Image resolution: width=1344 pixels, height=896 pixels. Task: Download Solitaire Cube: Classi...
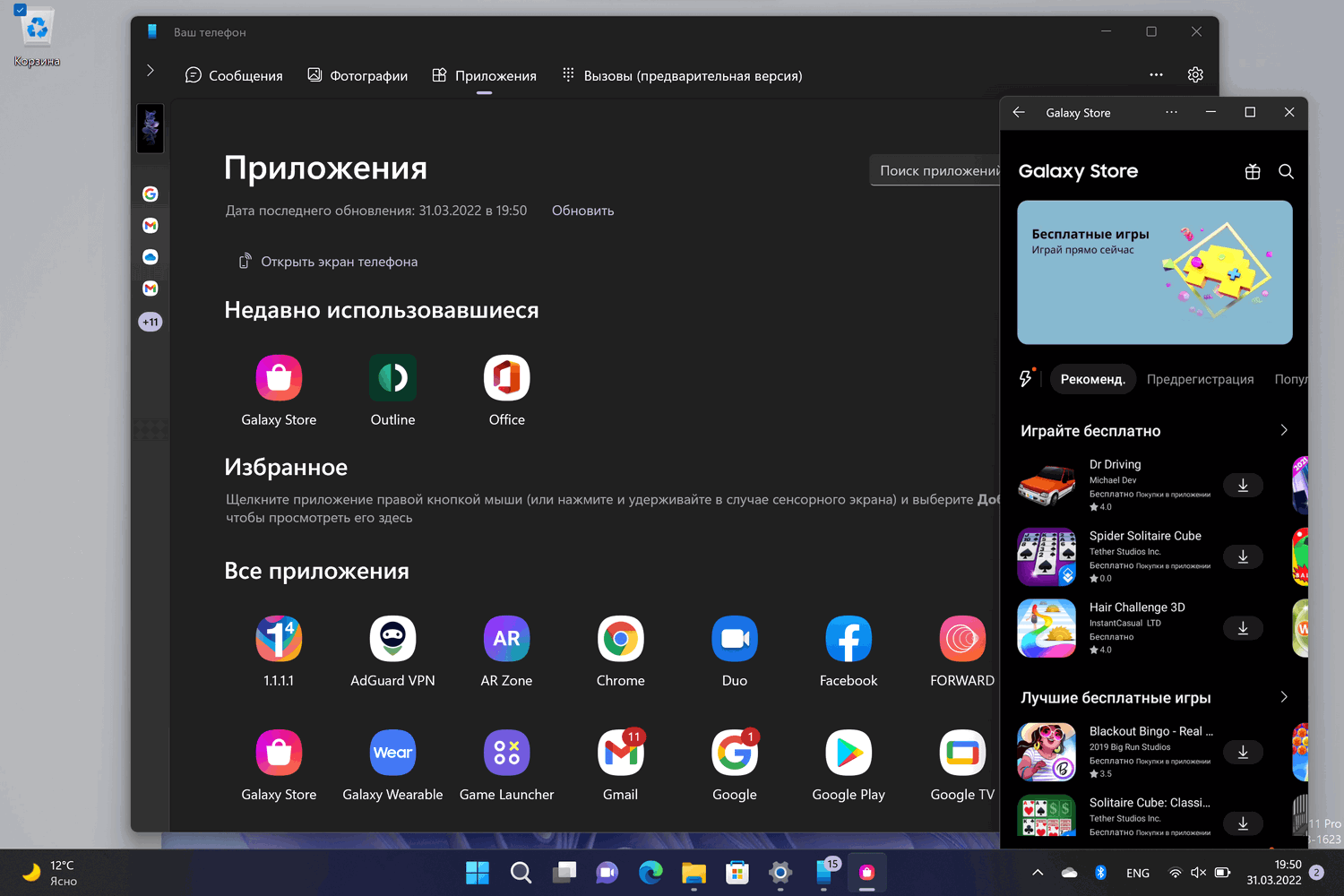[x=1243, y=823]
